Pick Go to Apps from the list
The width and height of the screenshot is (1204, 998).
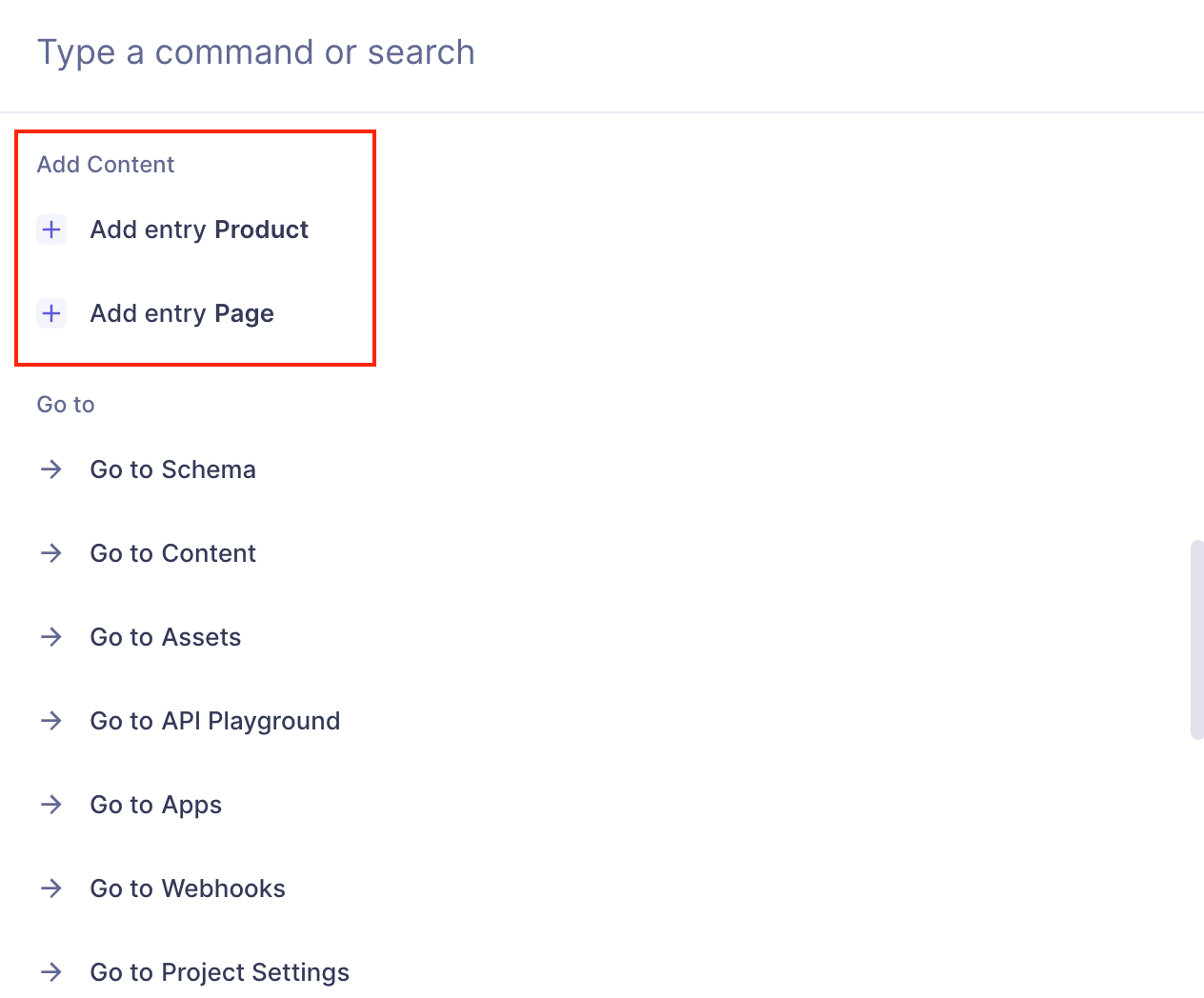pos(155,805)
